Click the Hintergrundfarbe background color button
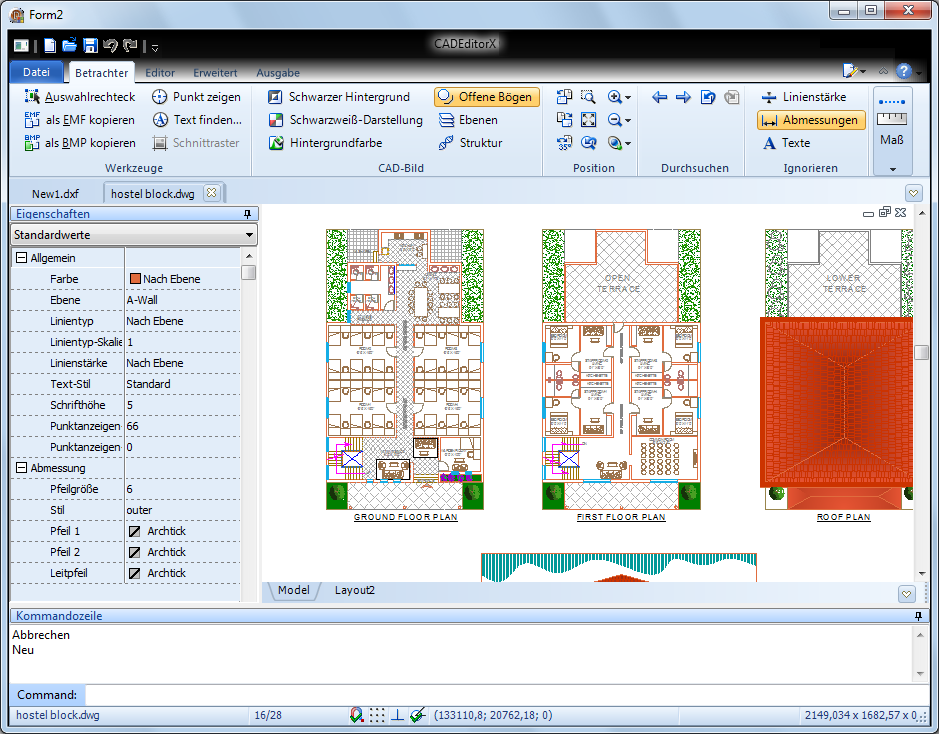The width and height of the screenshot is (939, 734). point(325,143)
